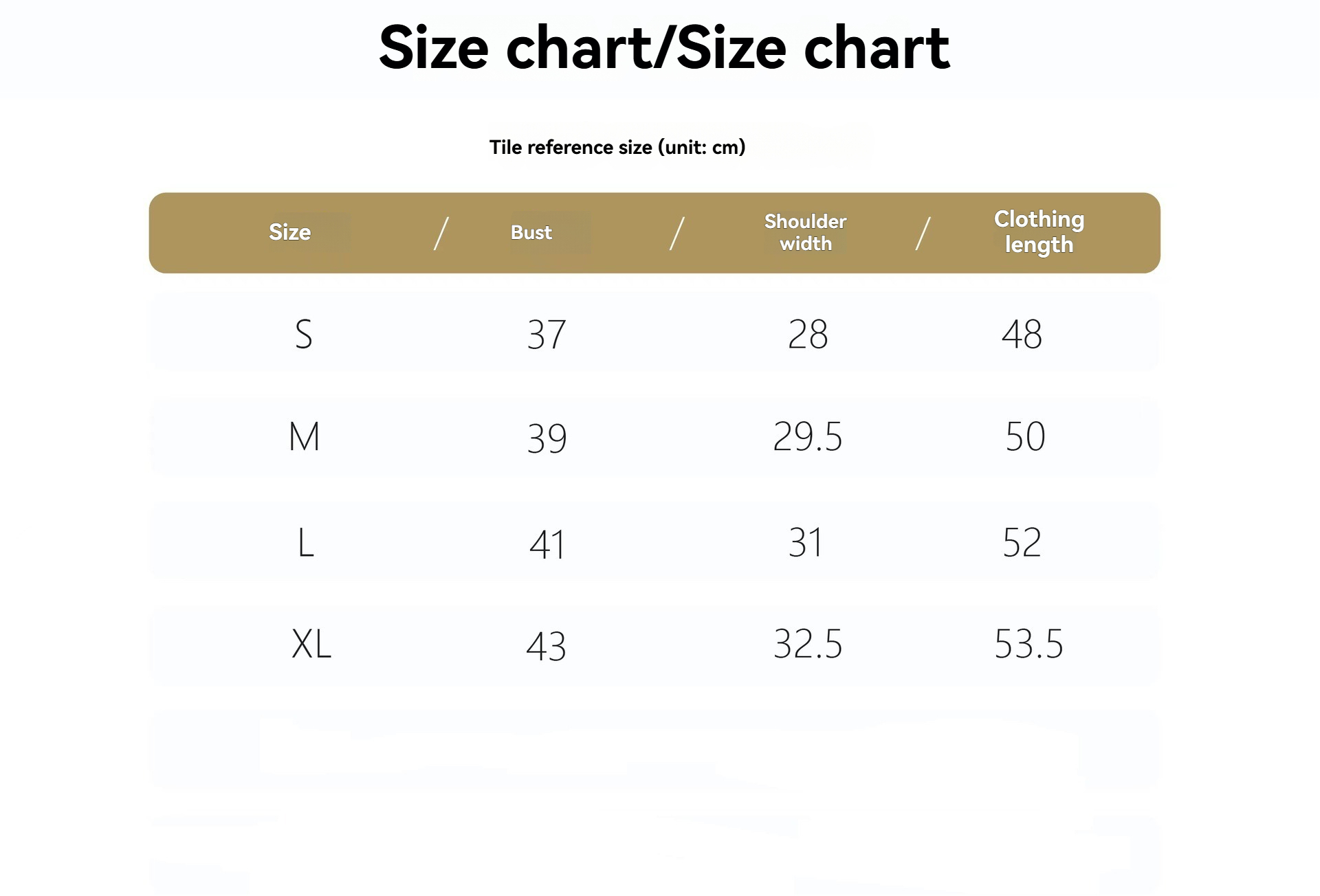Select the Clothing length header

click(x=1039, y=232)
